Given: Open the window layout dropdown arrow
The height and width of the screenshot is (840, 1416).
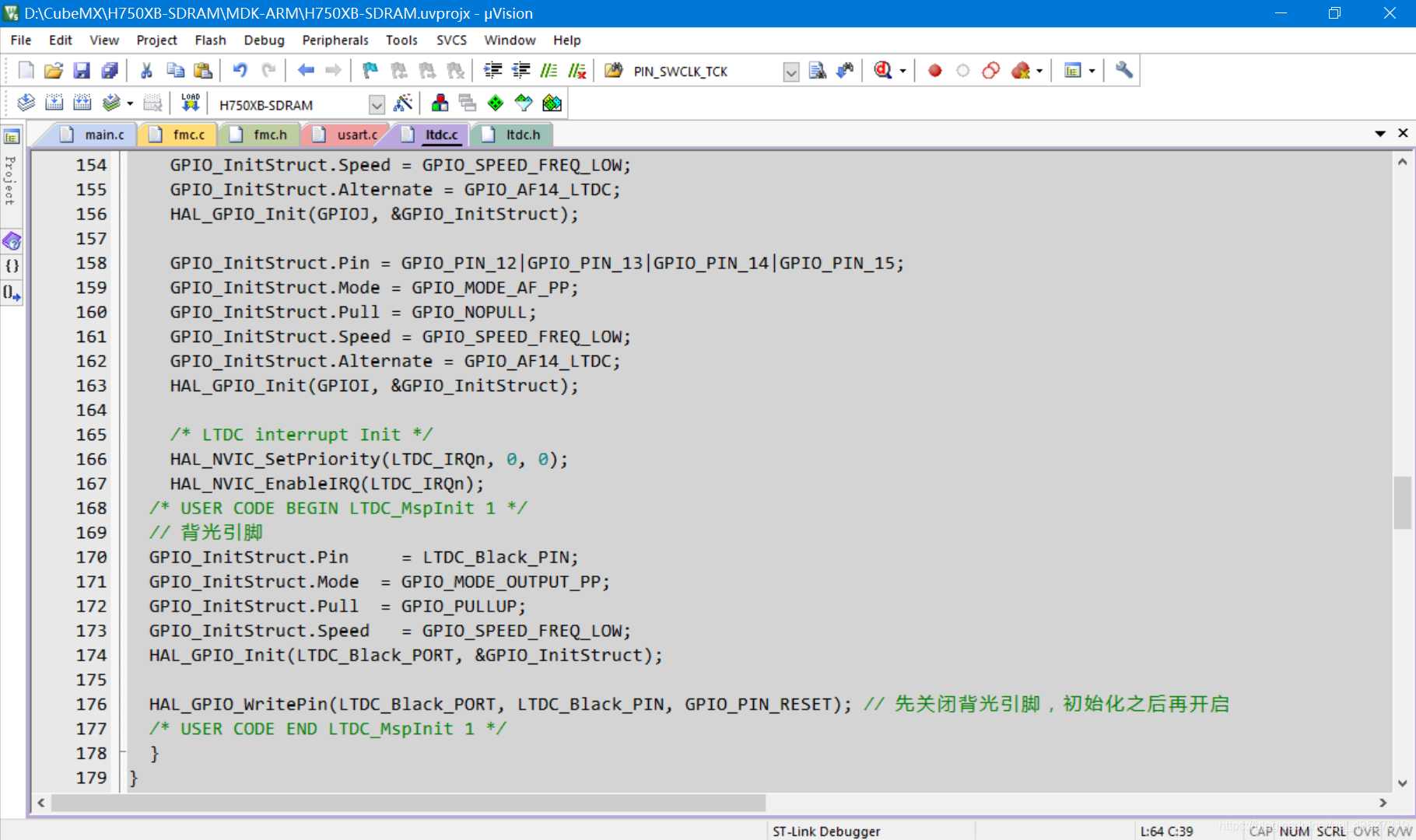Looking at the screenshot, I should 1092,71.
